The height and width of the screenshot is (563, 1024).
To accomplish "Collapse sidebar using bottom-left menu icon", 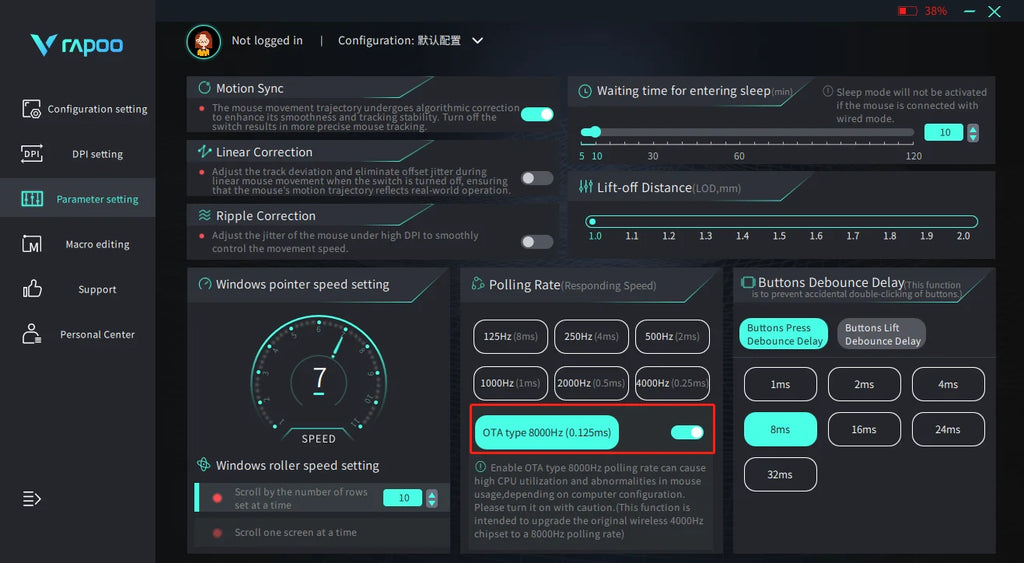I will click(31, 498).
